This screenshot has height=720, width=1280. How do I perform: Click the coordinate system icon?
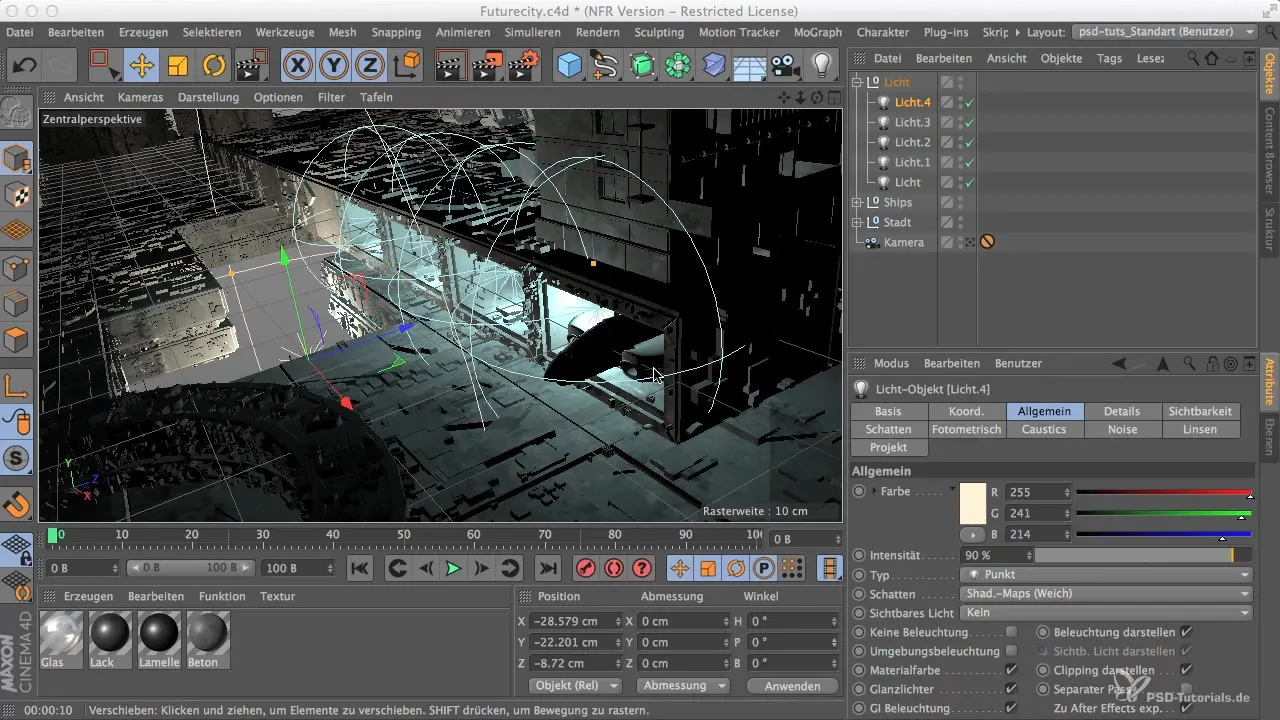407,66
